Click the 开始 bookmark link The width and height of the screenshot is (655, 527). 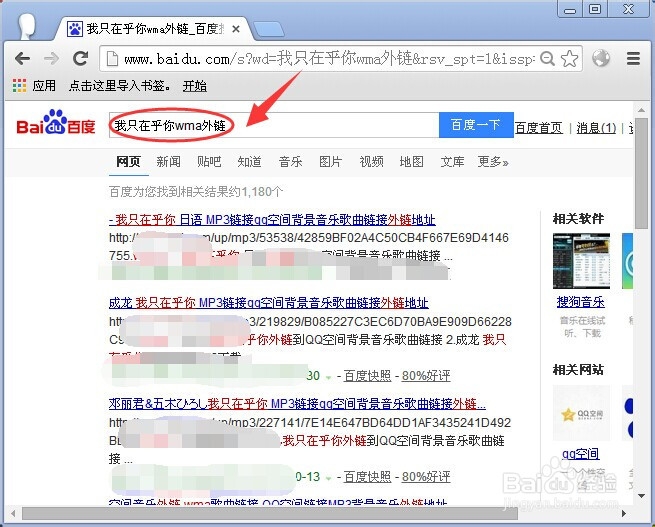(195, 86)
